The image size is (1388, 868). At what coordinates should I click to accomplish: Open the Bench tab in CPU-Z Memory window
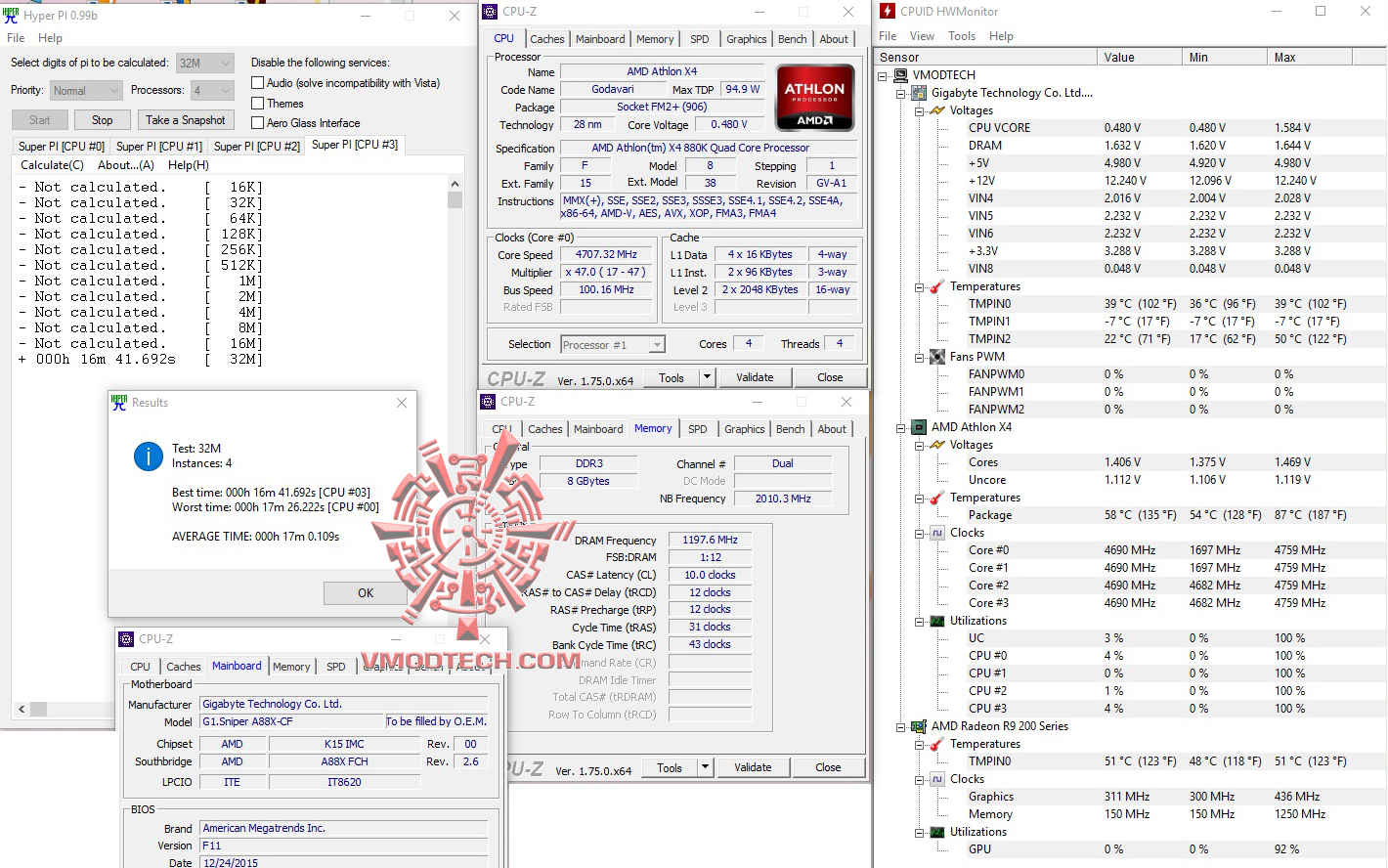coord(791,429)
